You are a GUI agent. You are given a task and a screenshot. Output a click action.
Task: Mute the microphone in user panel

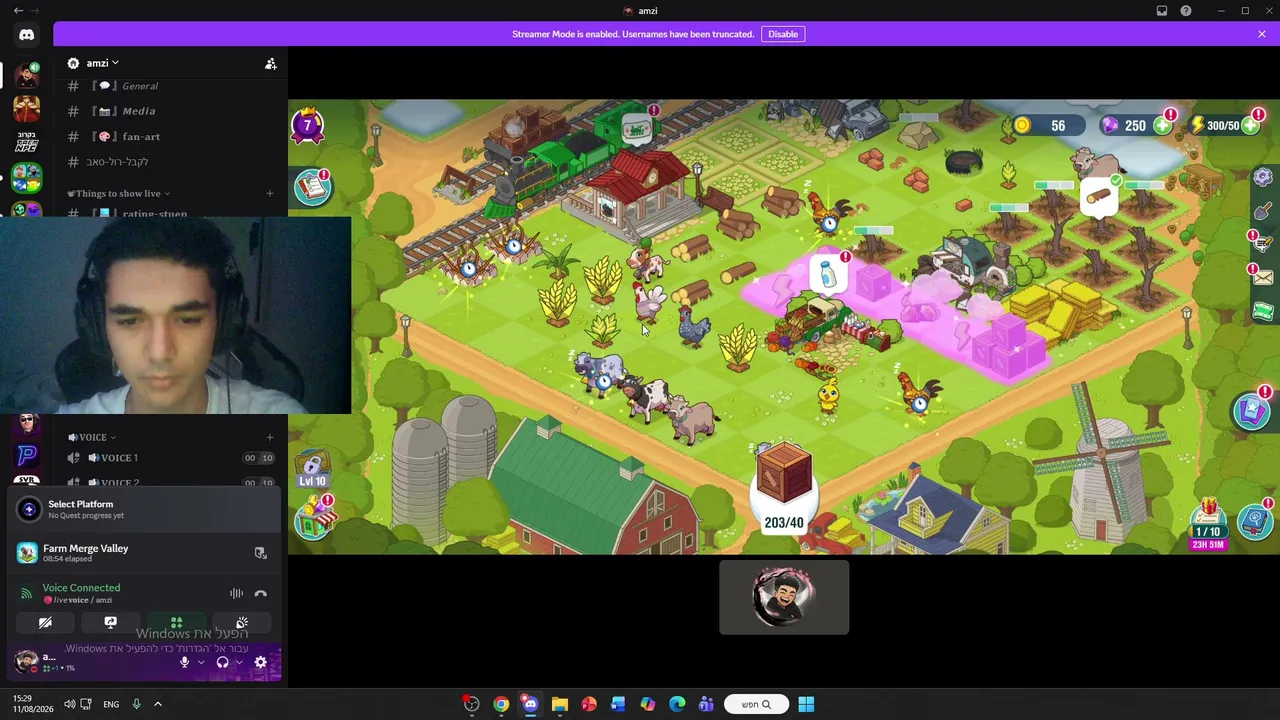point(184,662)
